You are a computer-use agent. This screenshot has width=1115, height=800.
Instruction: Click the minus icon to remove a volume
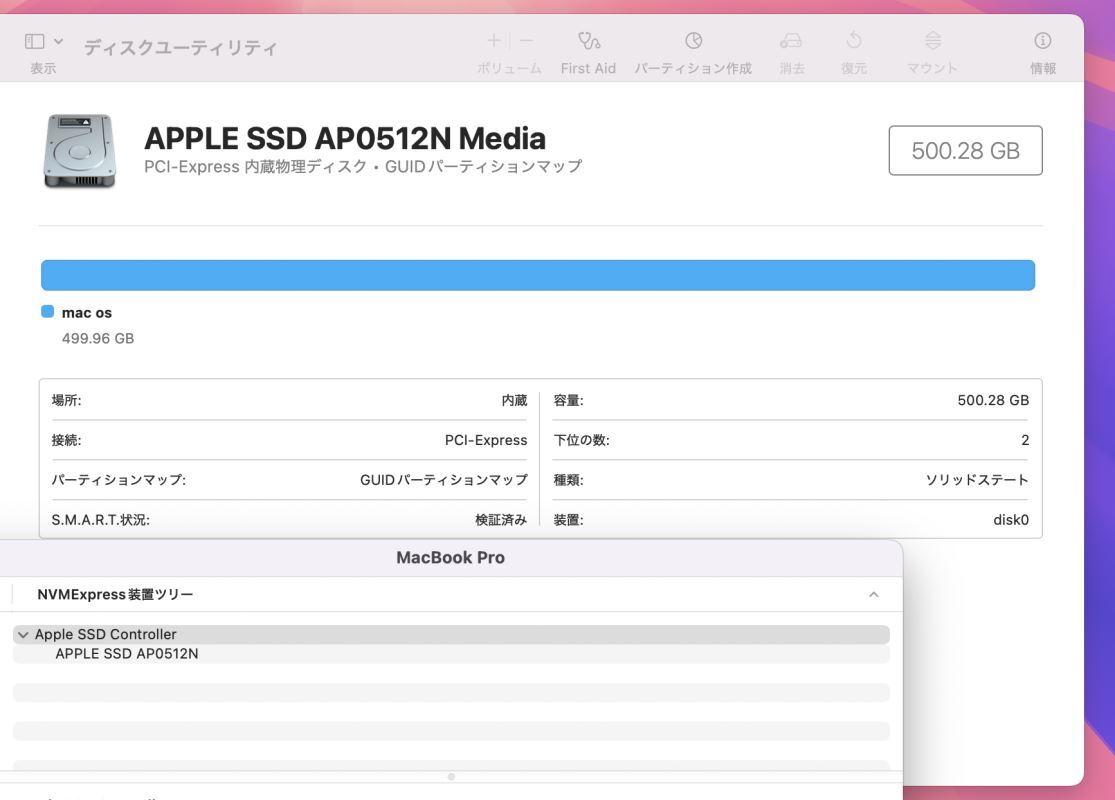[x=526, y=41]
